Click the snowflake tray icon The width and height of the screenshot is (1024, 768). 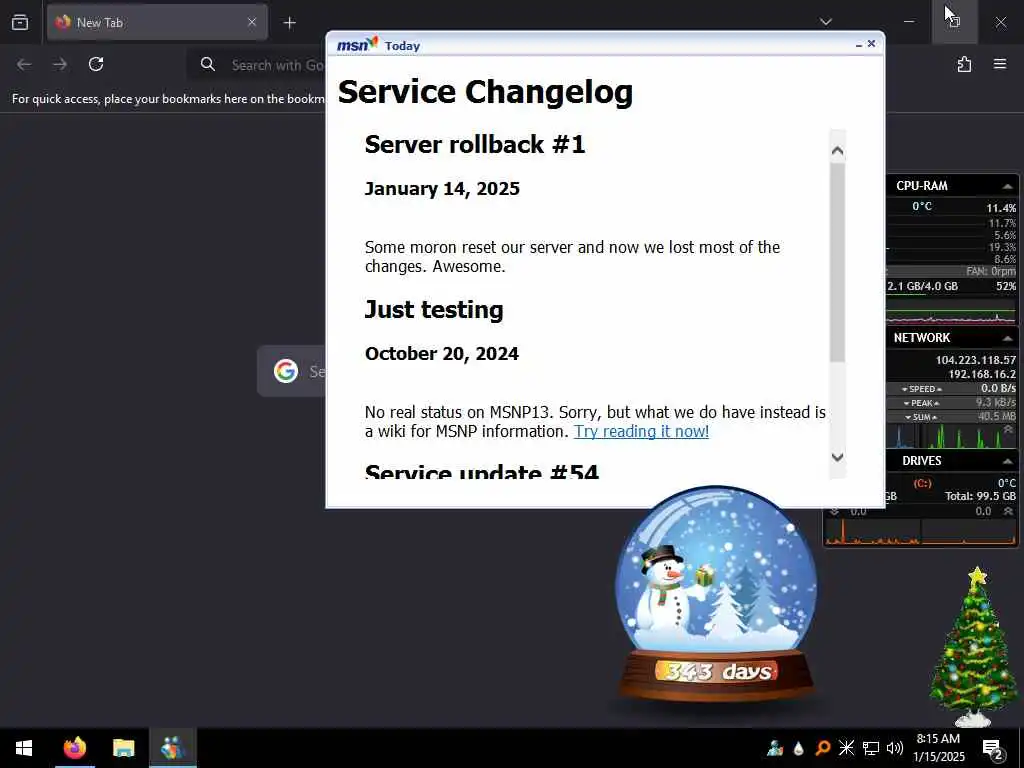(x=846, y=748)
